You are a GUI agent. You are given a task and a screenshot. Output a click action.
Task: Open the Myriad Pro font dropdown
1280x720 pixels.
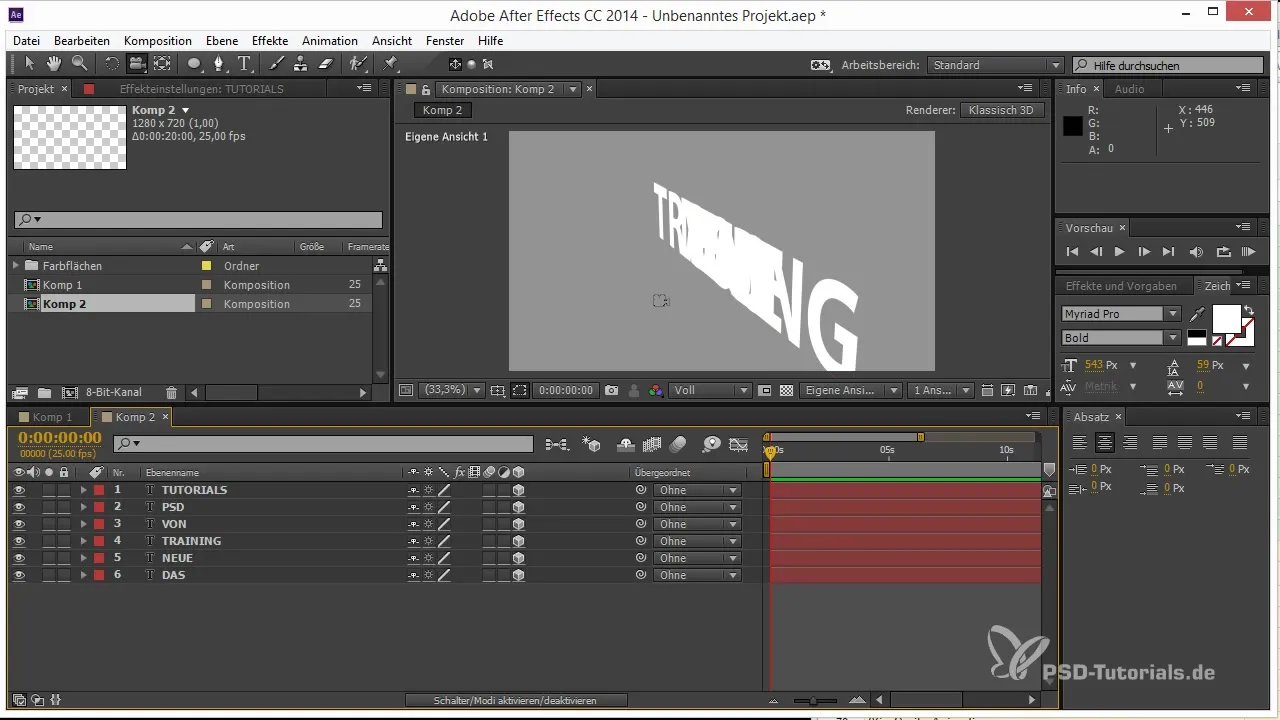1121,314
